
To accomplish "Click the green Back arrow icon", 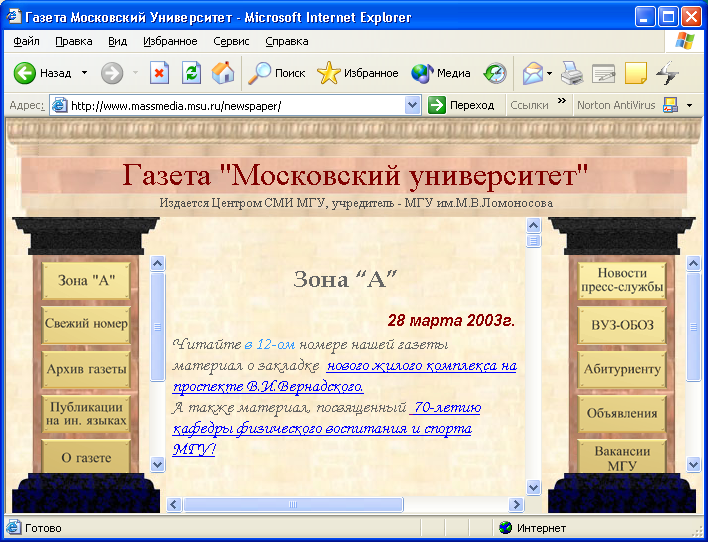I will (24, 73).
